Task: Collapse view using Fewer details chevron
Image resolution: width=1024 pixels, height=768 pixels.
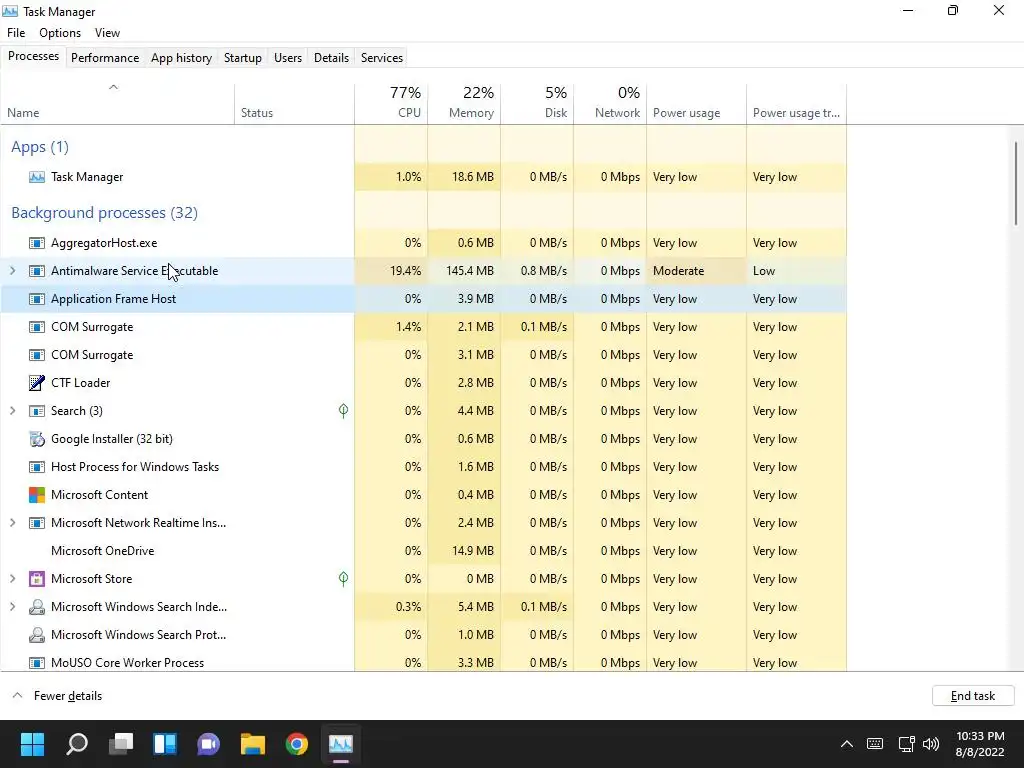Action: pyautogui.click(x=18, y=696)
